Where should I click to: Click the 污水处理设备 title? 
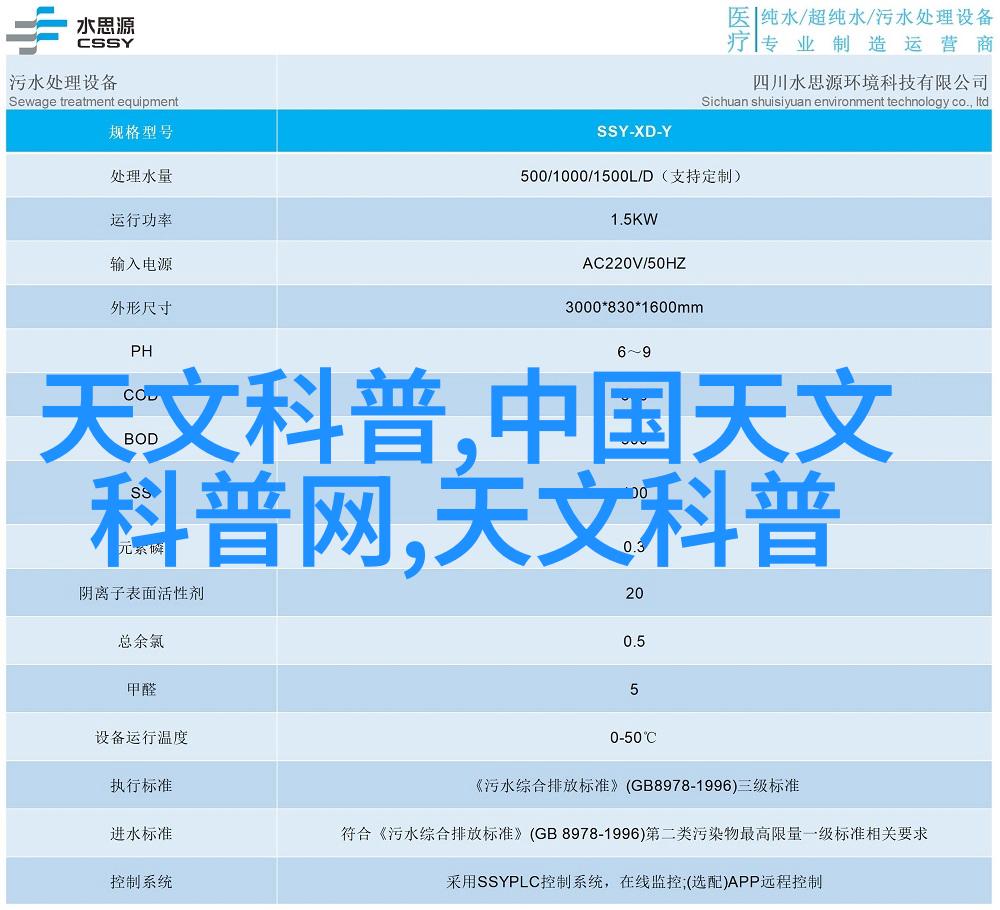click(63, 82)
